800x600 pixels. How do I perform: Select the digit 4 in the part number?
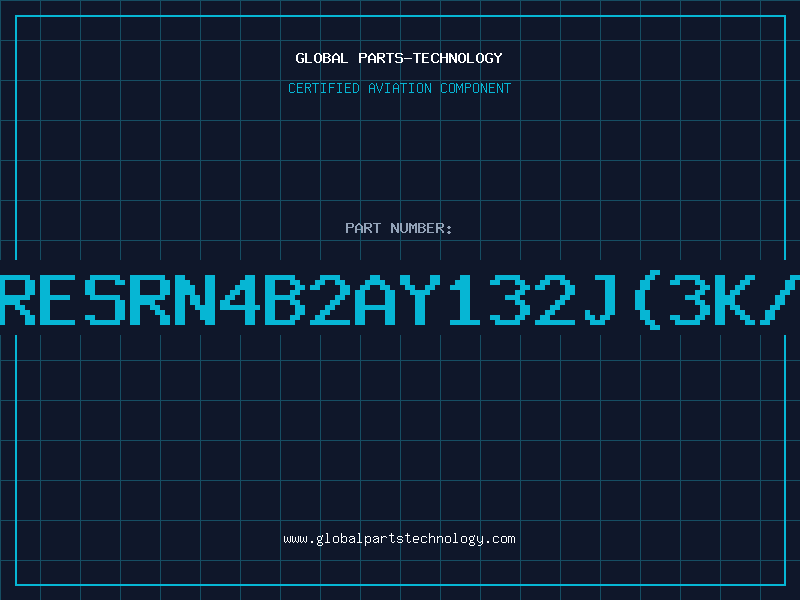coord(240,300)
